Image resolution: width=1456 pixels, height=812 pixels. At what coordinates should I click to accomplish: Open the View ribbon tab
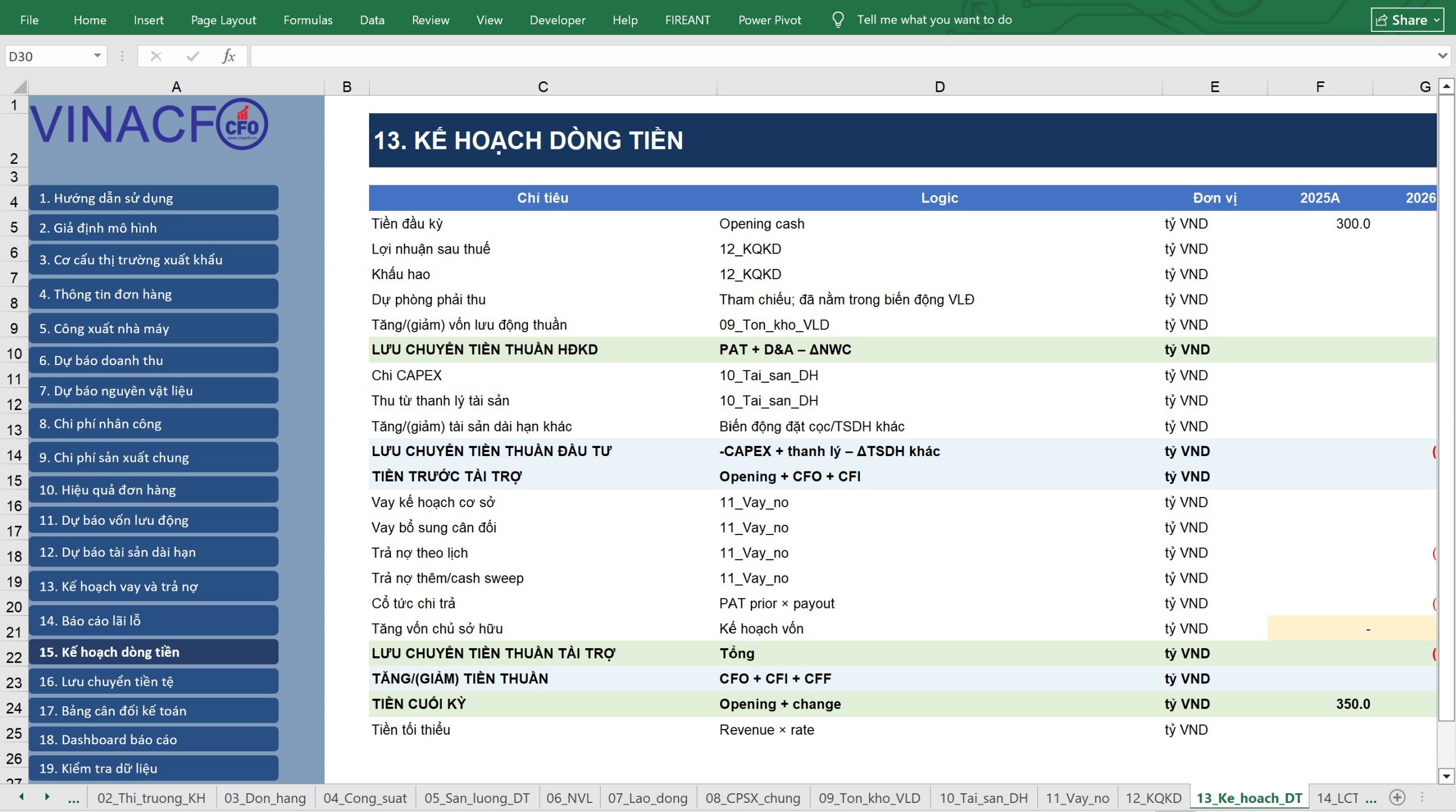tap(489, 20)
